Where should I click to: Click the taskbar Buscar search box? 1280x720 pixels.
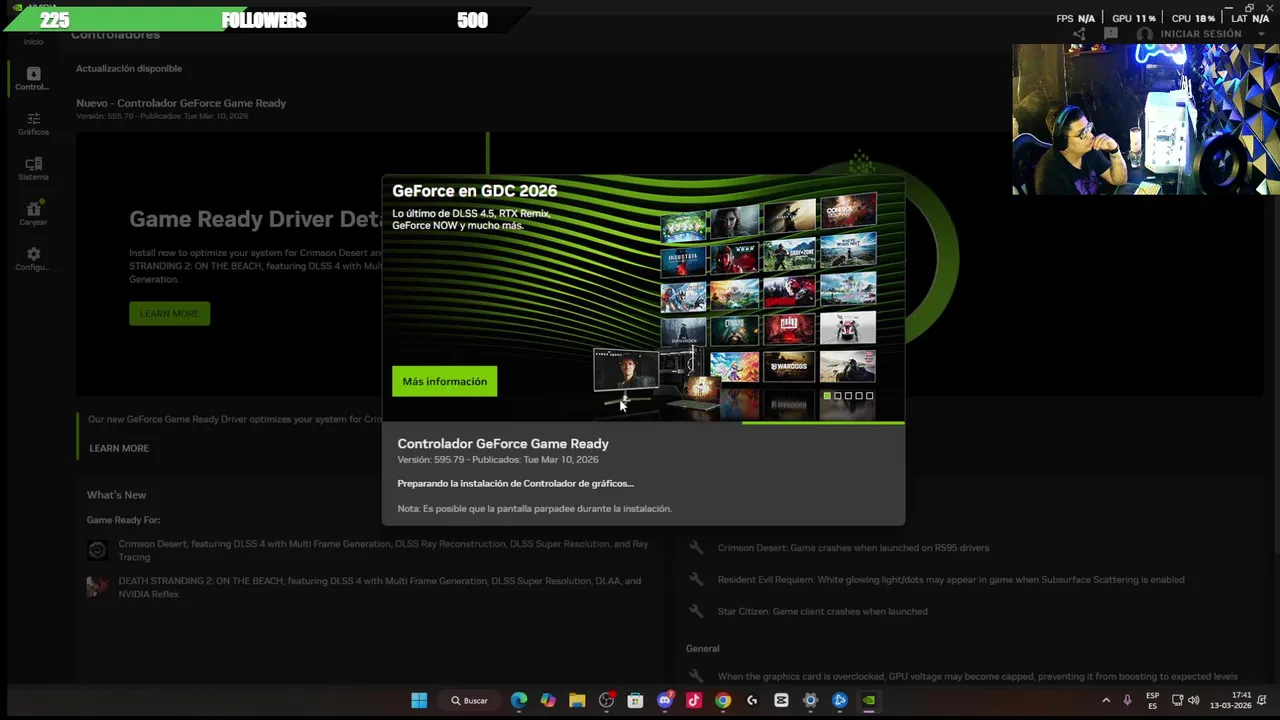[470, 700]
